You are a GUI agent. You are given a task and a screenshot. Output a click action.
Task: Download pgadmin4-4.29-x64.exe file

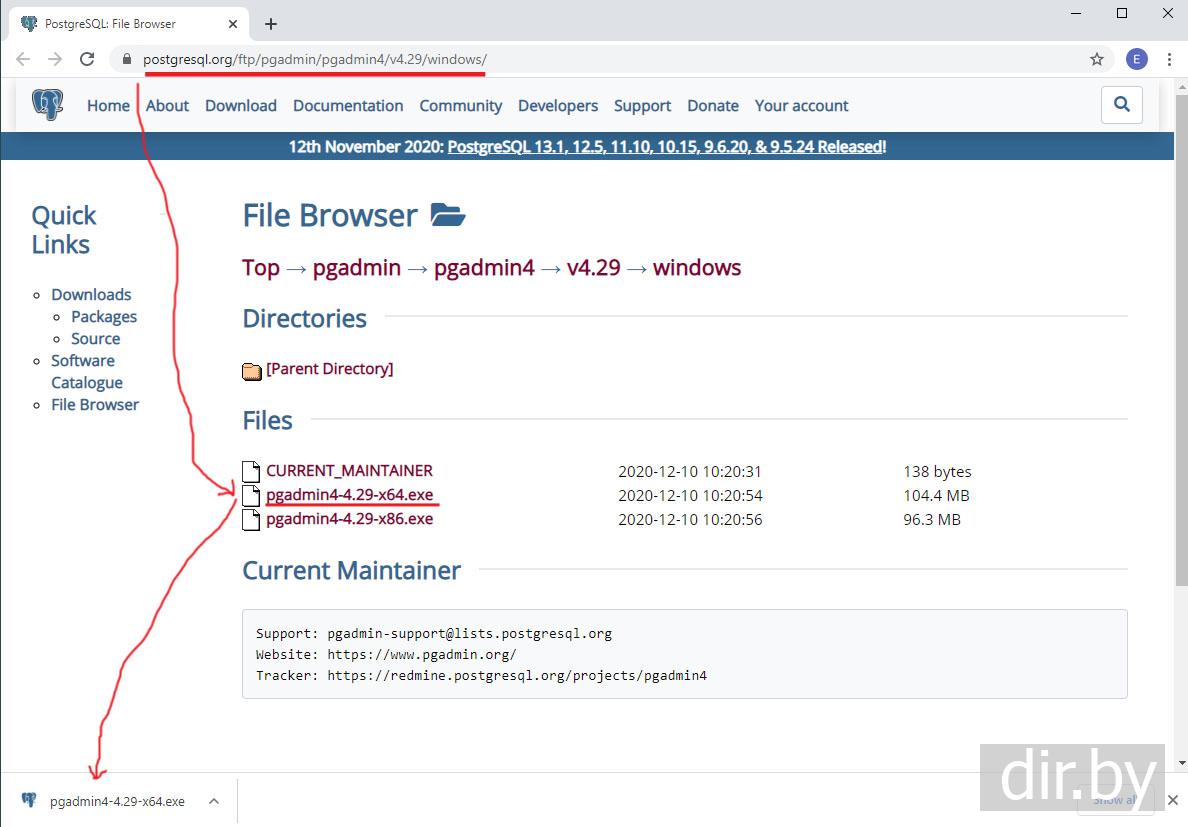coord(349,495)
